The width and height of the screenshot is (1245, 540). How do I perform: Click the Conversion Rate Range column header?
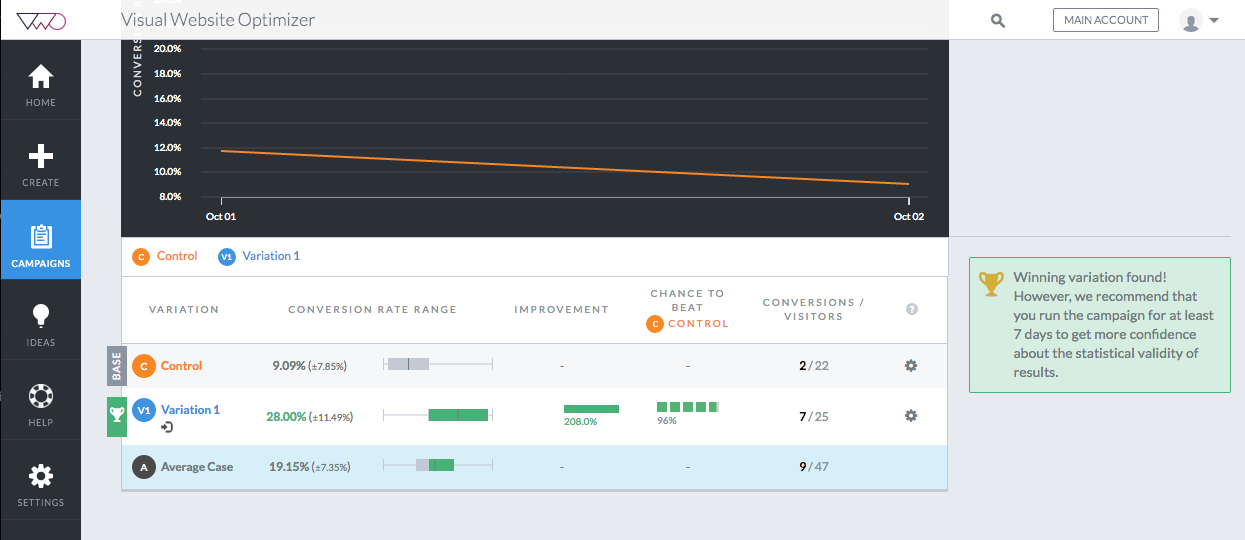tap(372, 310)
